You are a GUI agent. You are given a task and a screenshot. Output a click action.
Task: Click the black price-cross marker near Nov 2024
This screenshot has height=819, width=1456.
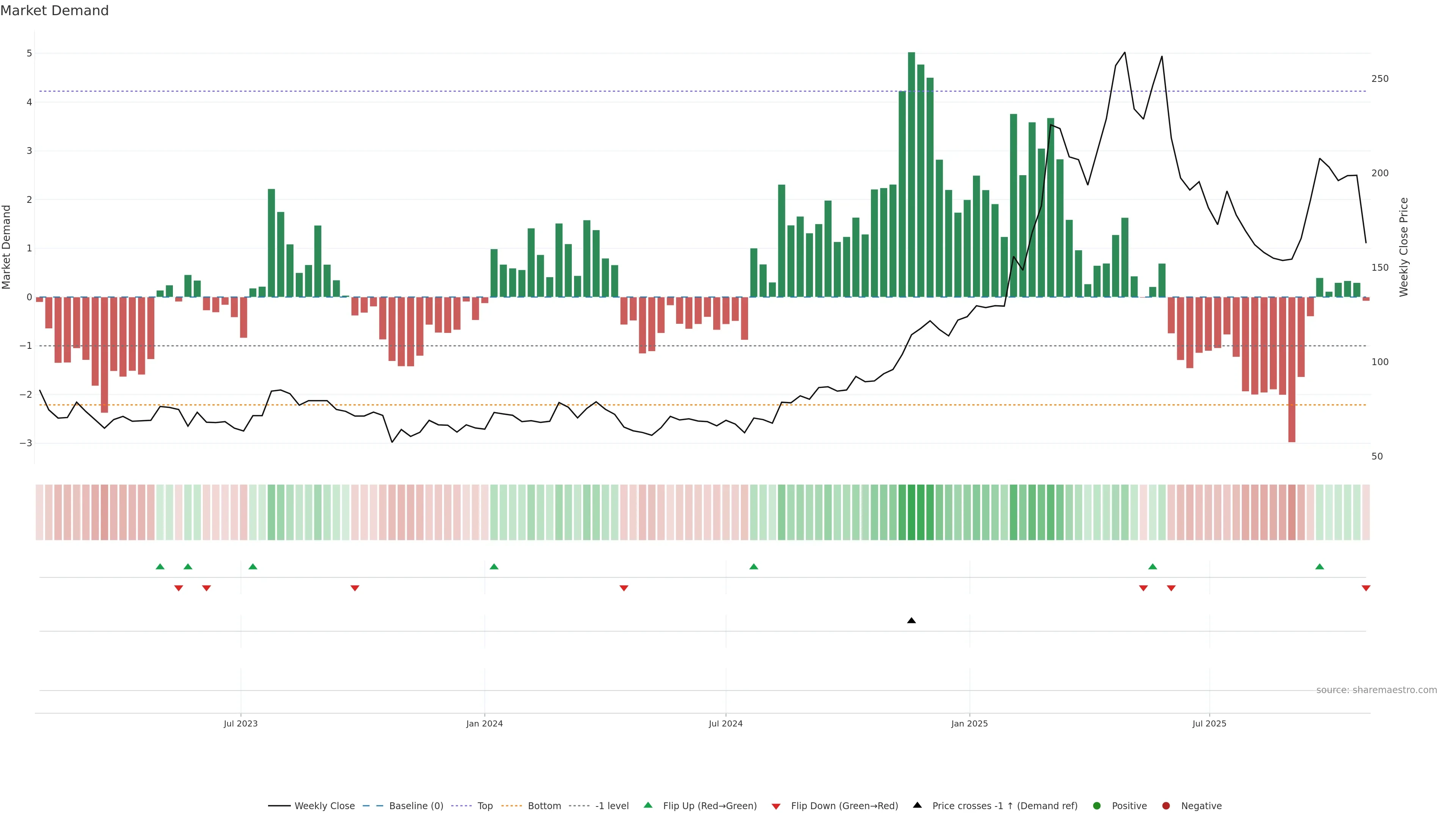click(x=911, y=621)
